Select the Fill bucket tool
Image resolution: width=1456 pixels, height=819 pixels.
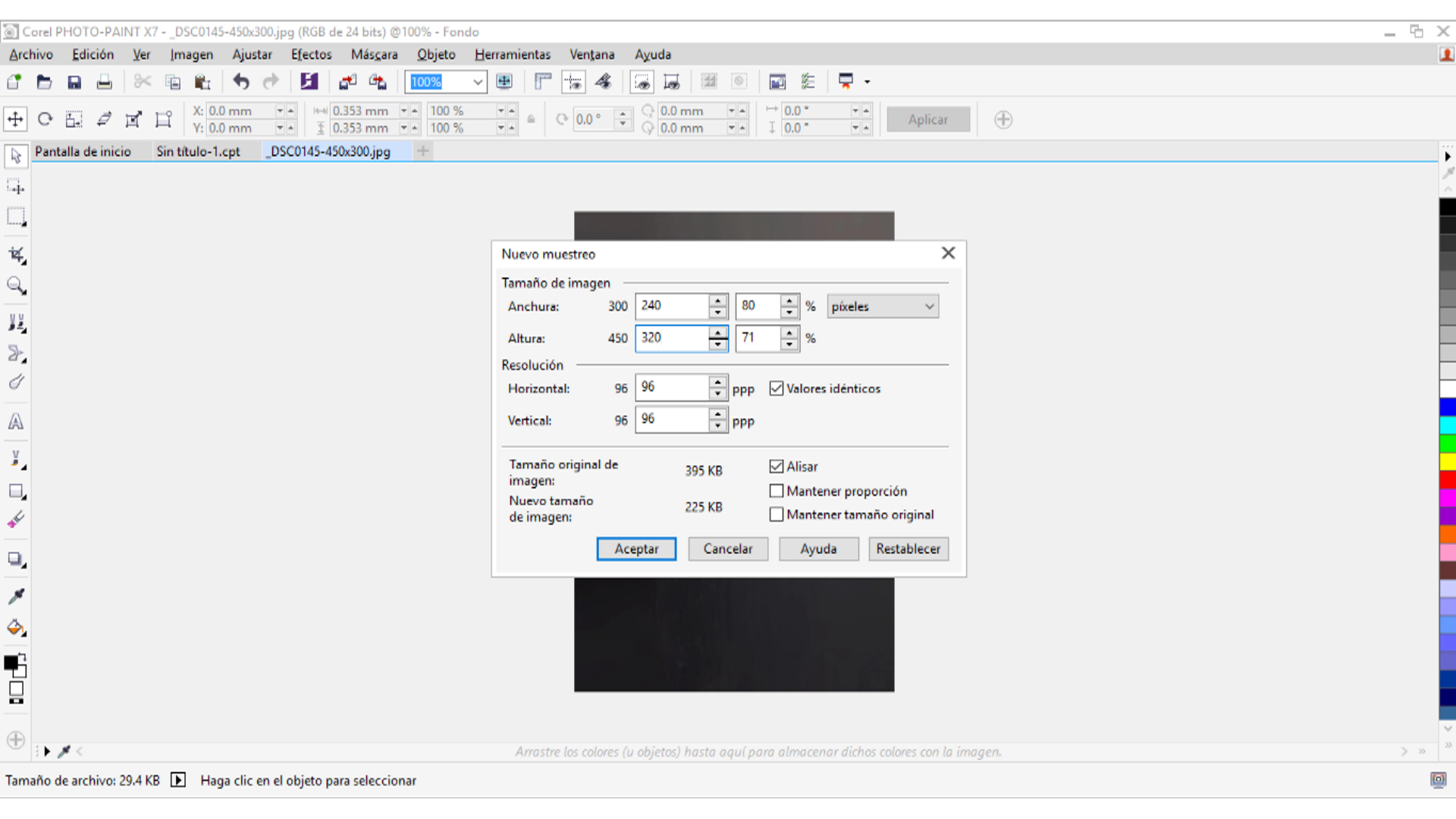[x=16, y=628]
